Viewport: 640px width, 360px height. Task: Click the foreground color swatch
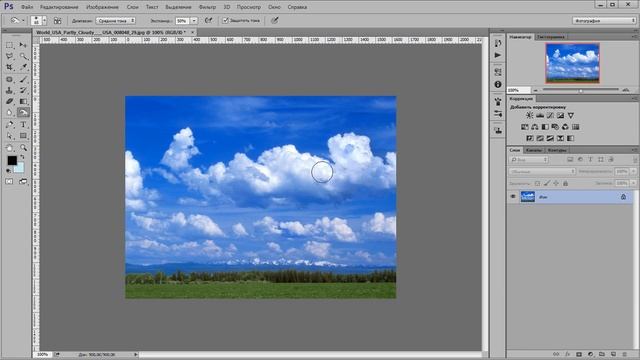click(x=12, y=160)
